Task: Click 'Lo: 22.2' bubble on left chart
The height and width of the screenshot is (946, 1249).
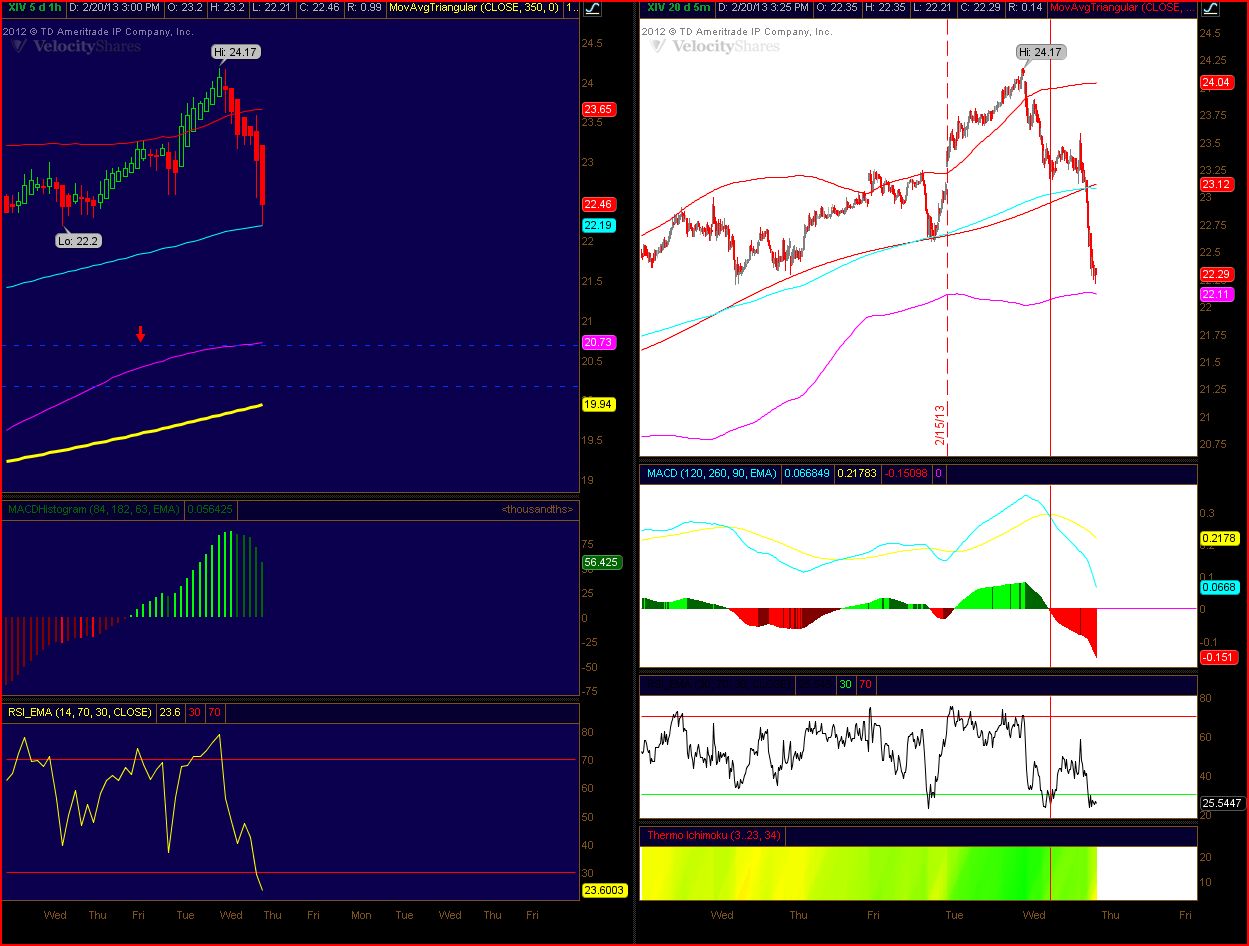Action: pos(79,240)
